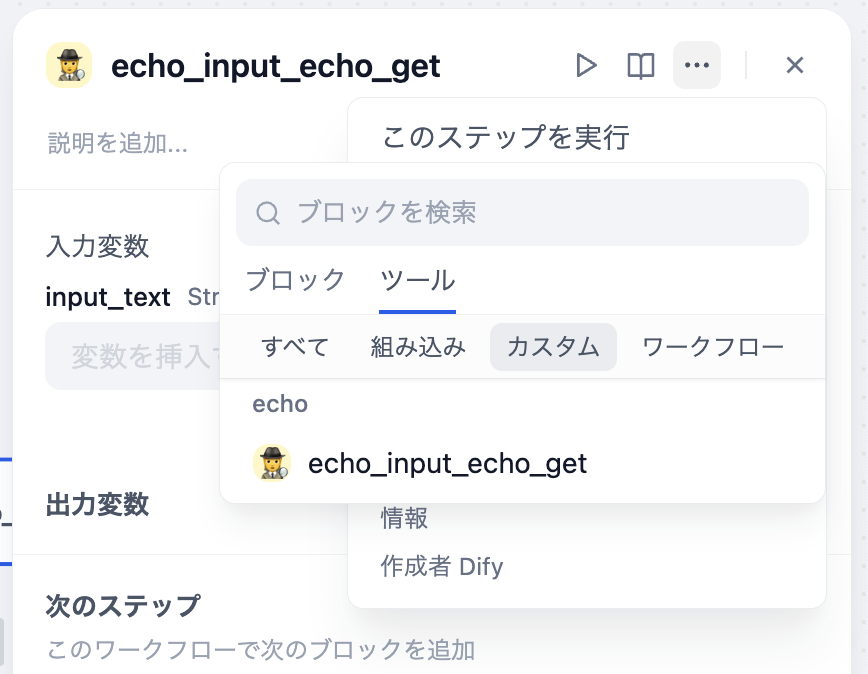The height and width of the screenshot is (674, 868).
Task: Run the step with the play icon
Action: (587, 64)
